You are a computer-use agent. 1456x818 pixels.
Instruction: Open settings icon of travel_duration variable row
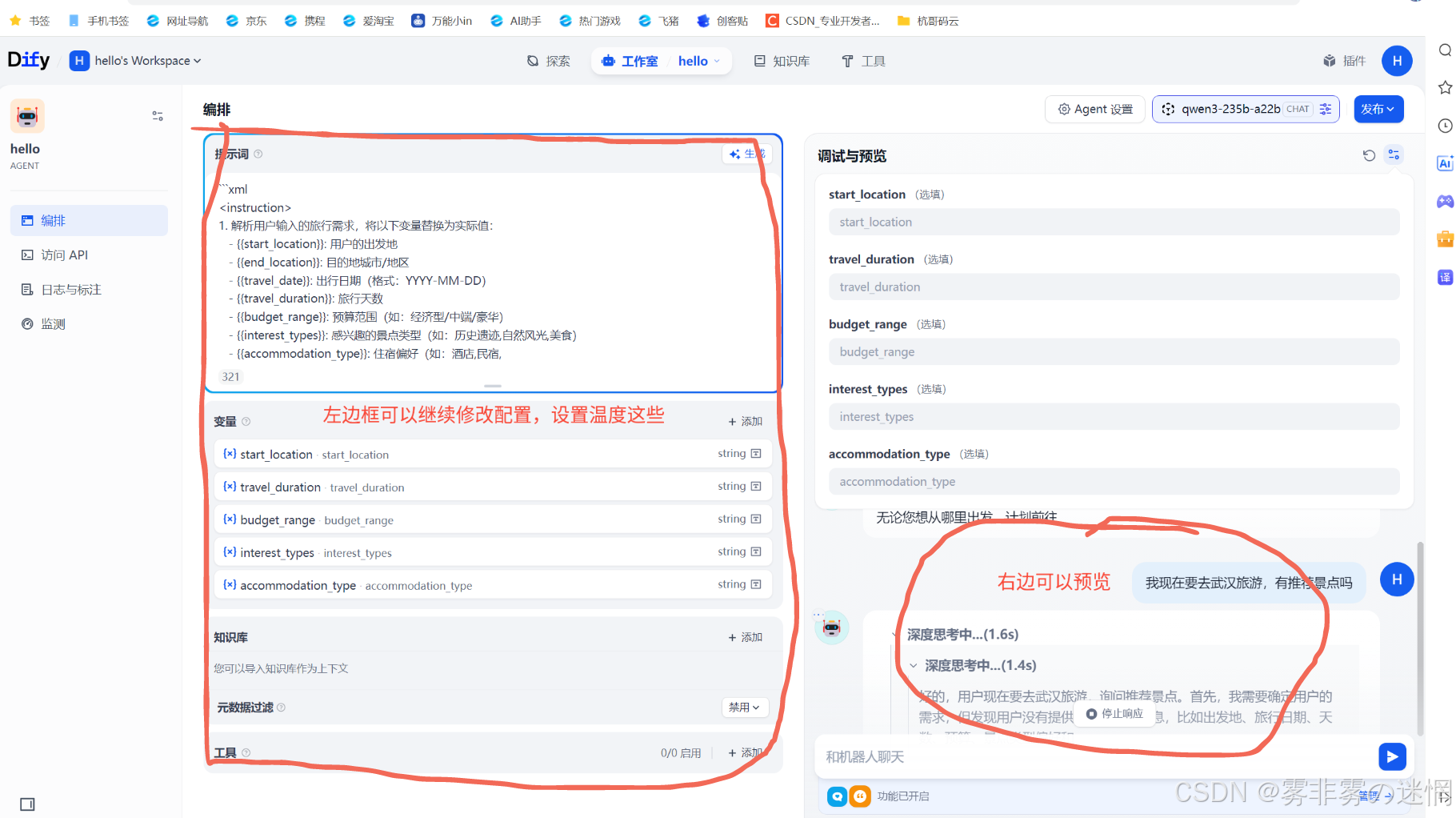coord(756,487)
